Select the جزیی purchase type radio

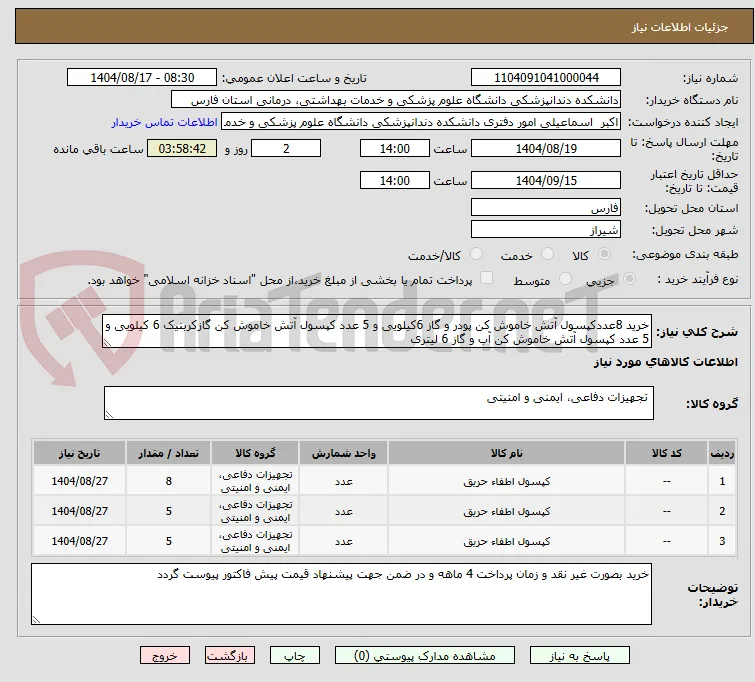pos(629,279)
